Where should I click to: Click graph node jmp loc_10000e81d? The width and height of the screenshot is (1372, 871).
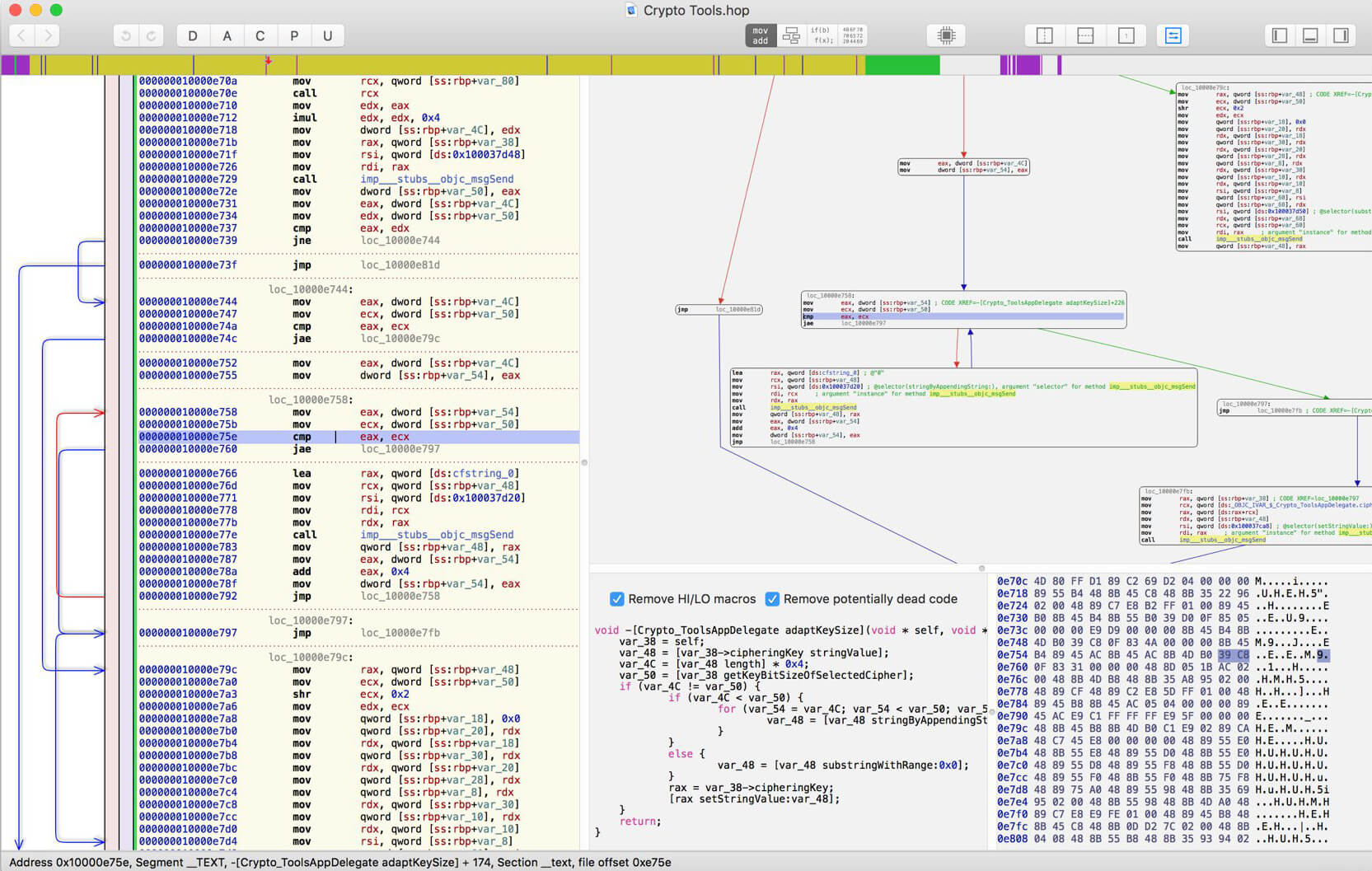[x=719, y=310]
